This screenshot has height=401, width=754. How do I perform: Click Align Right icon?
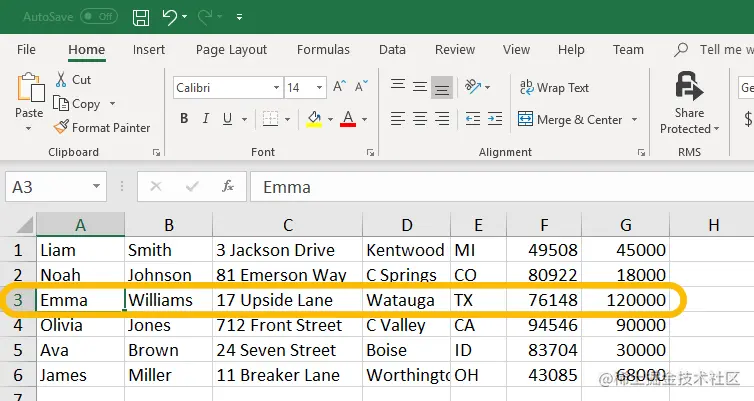click(441, 118)
